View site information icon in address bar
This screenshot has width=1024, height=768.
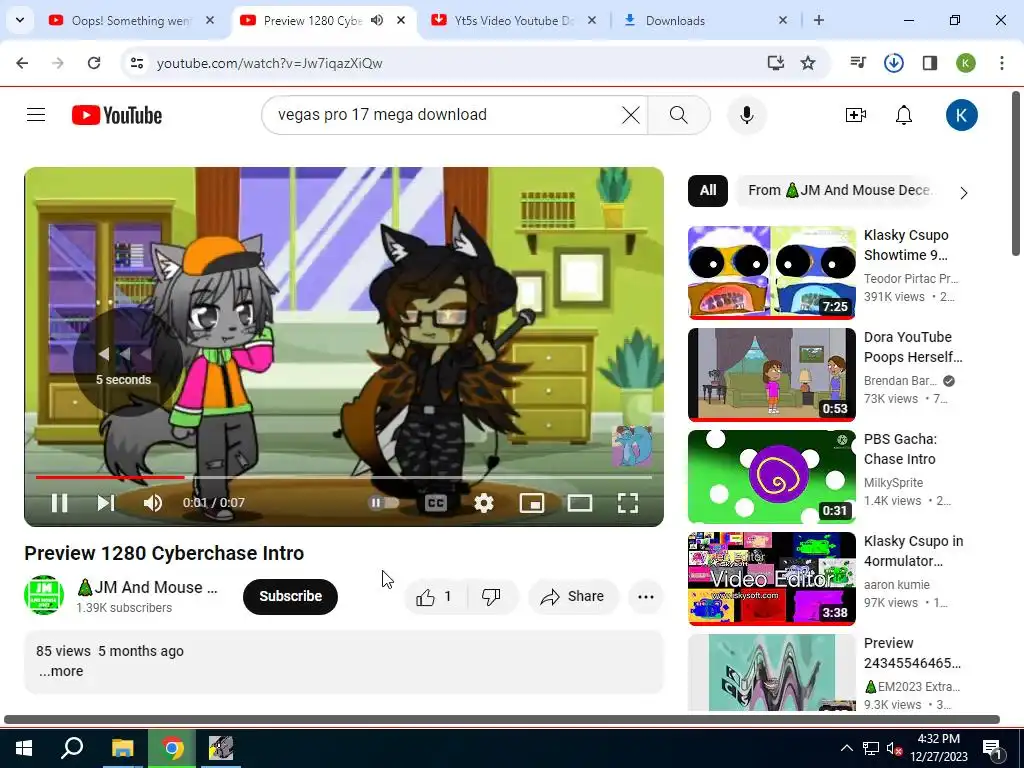pyautogui.click(x=137, y=63)
